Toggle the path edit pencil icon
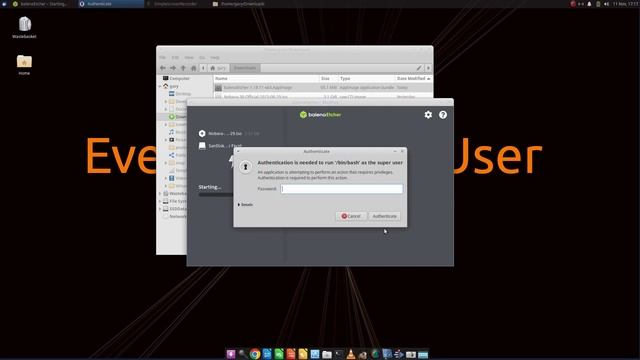The height and width of the screenshot is (360, 640). tap(419, 68)
